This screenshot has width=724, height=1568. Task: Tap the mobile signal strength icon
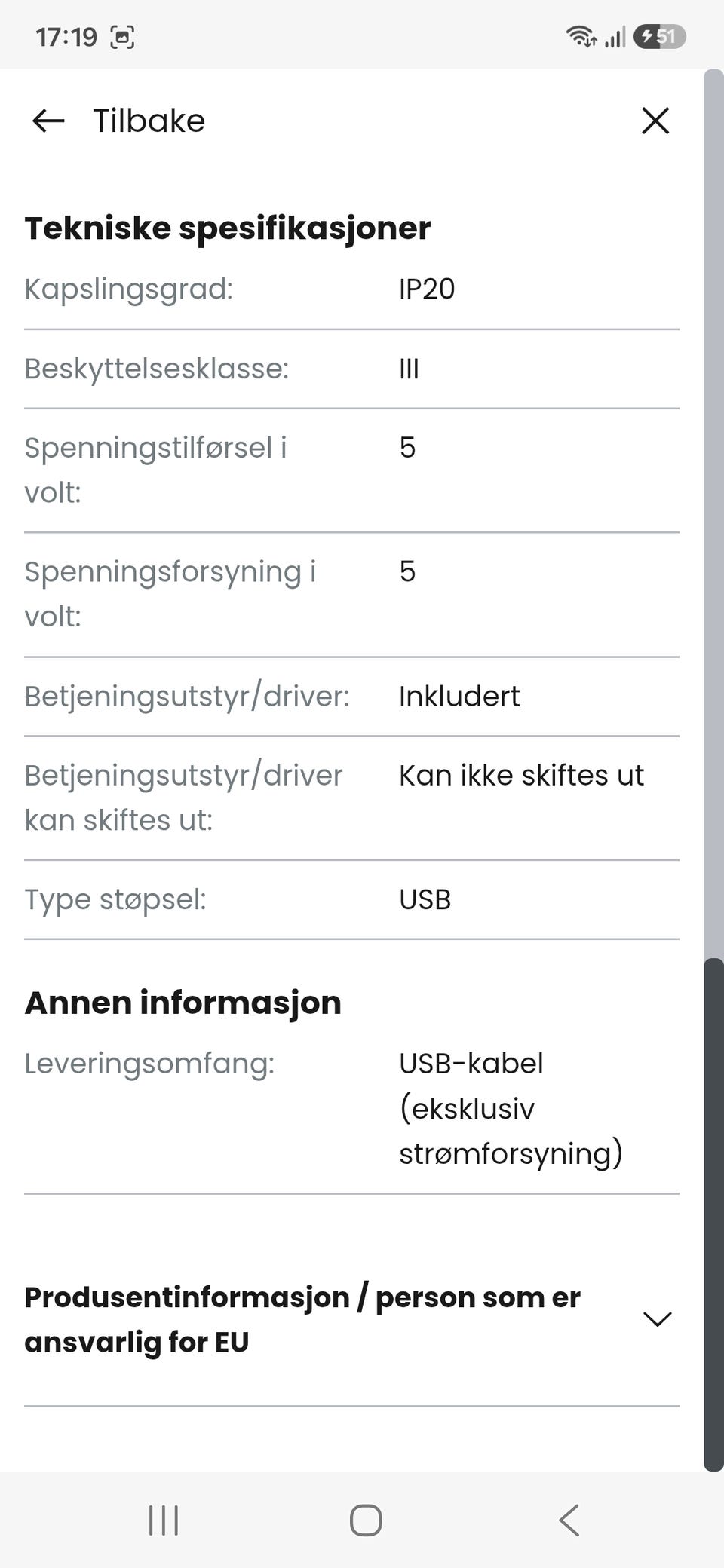coord(615,37)
